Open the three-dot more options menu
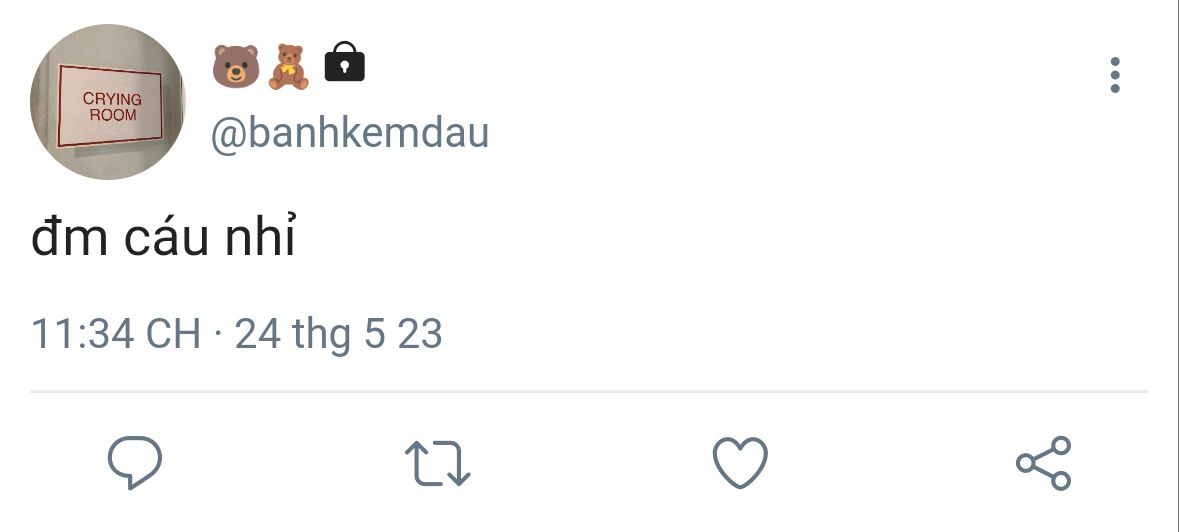 click(x=1115, y=76)
